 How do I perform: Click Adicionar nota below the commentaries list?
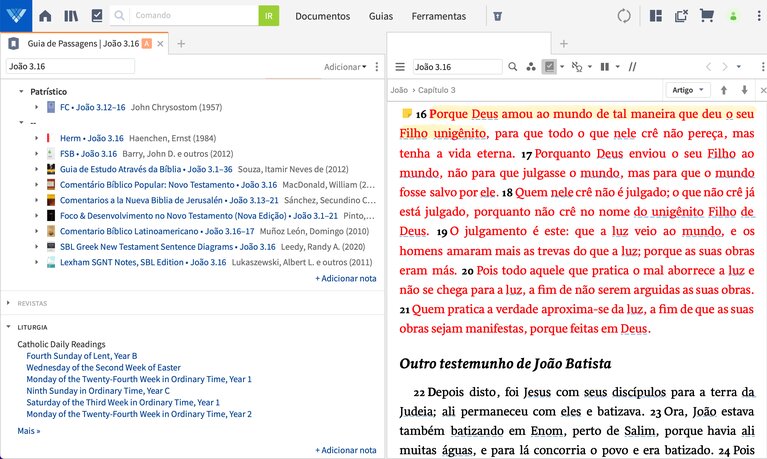345,278
